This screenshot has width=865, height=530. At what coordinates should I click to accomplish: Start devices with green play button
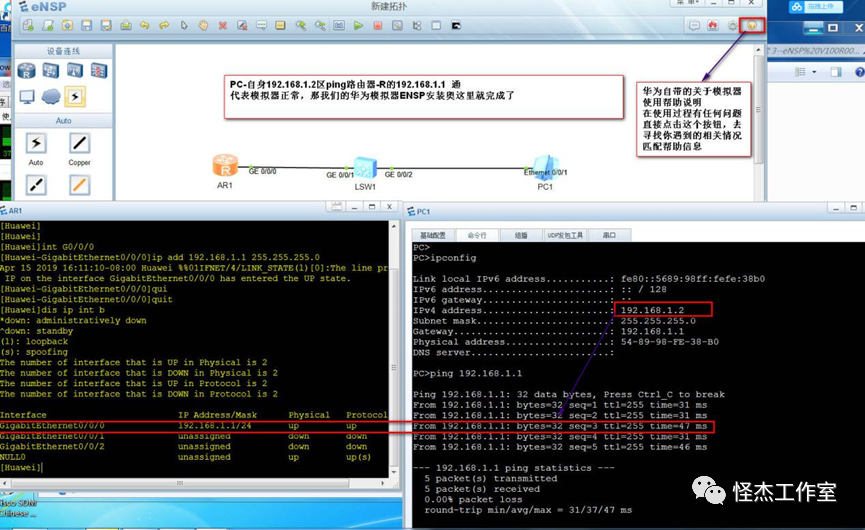[x=359, y=25]
